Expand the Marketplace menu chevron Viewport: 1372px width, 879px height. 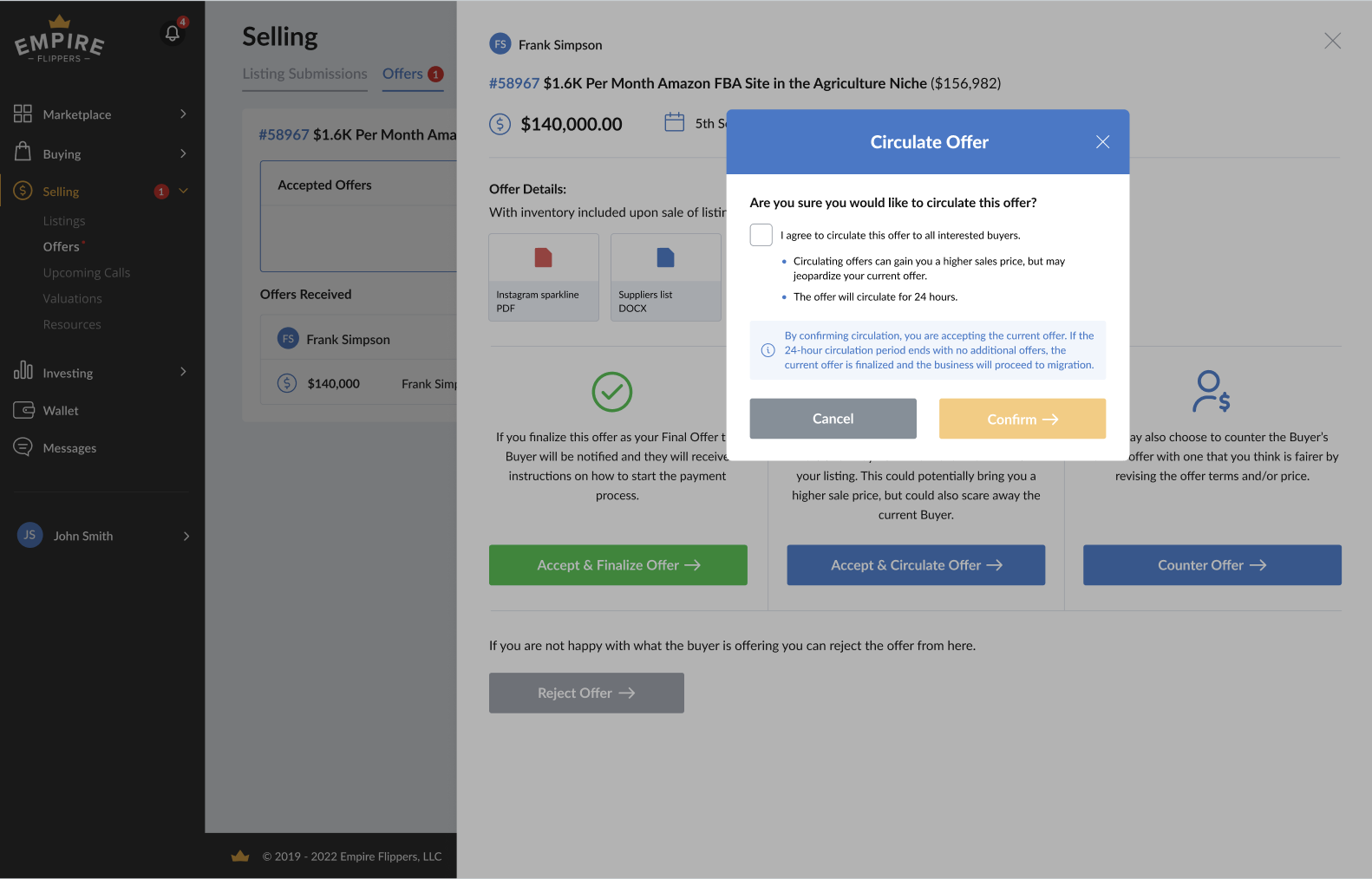pos(183,114)
